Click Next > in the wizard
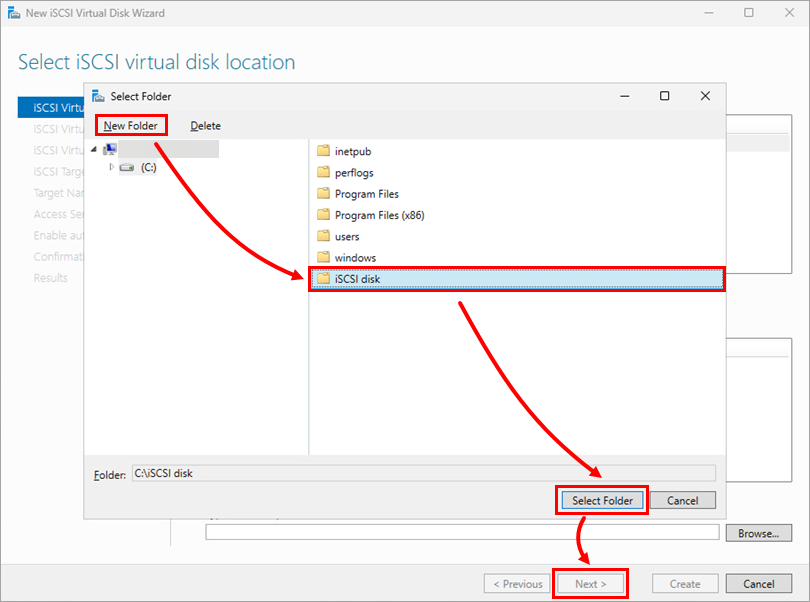 click(590, 584)
